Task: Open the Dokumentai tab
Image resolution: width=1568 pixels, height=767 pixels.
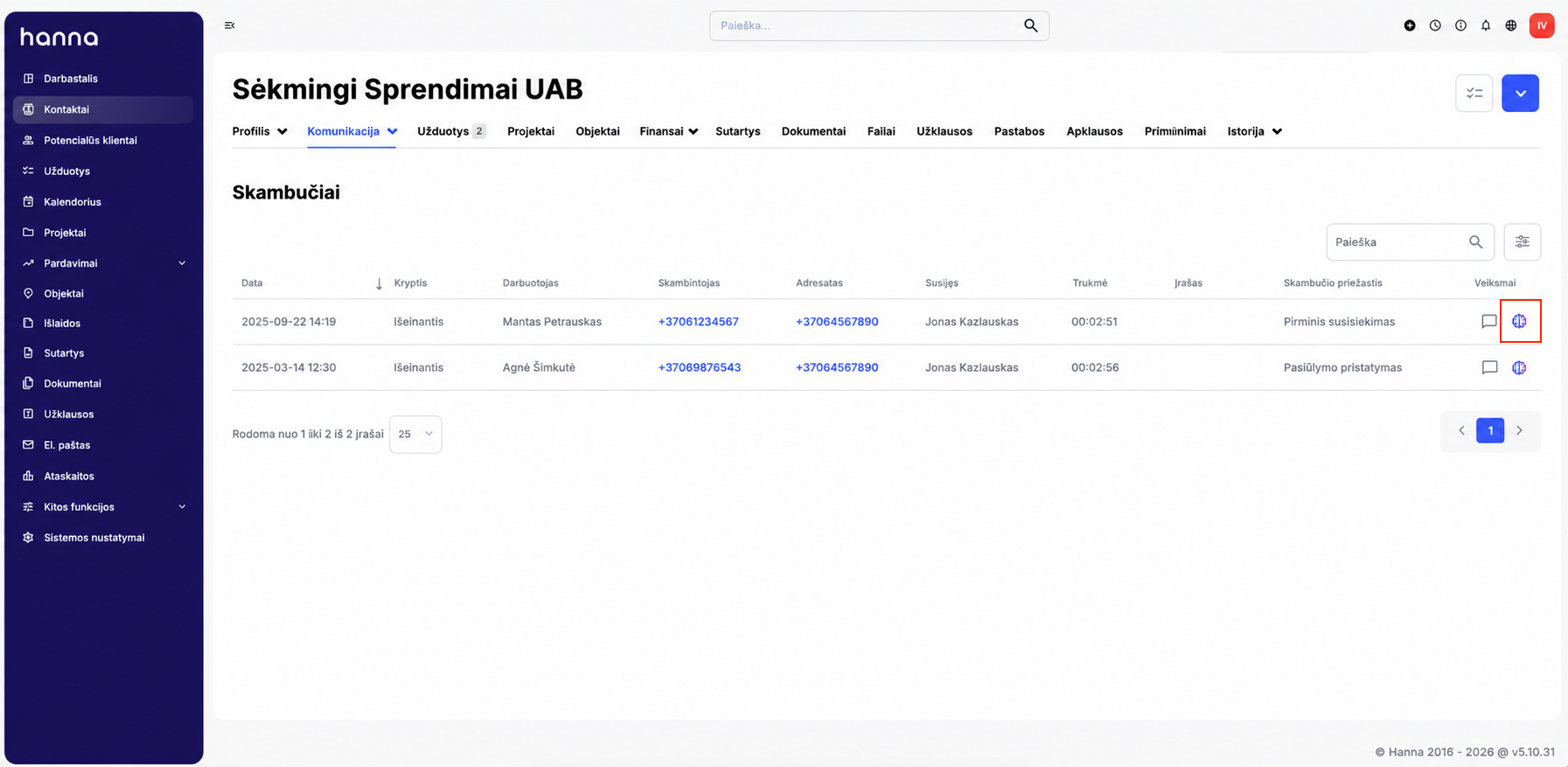Action: [x=813, y=131]
